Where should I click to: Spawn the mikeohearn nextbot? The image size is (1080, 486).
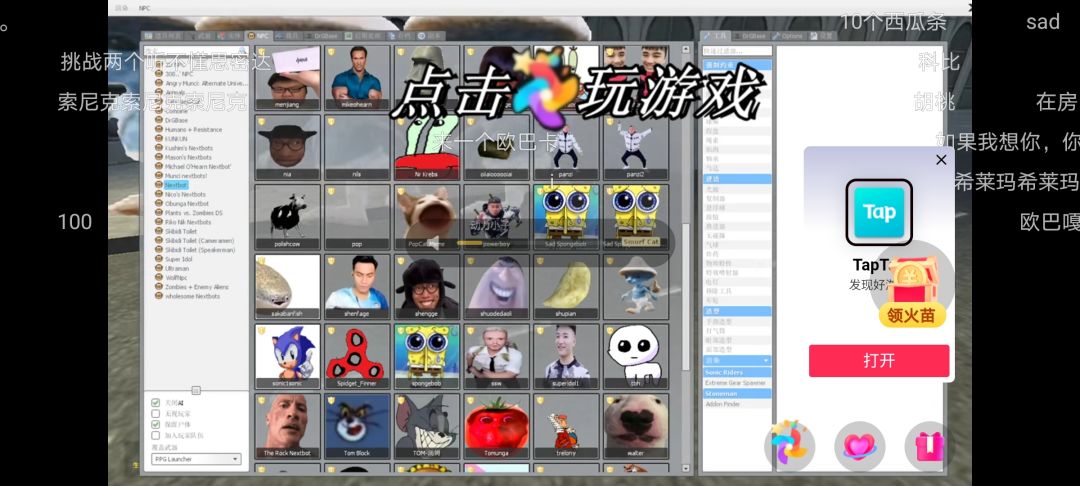(357, 78)
